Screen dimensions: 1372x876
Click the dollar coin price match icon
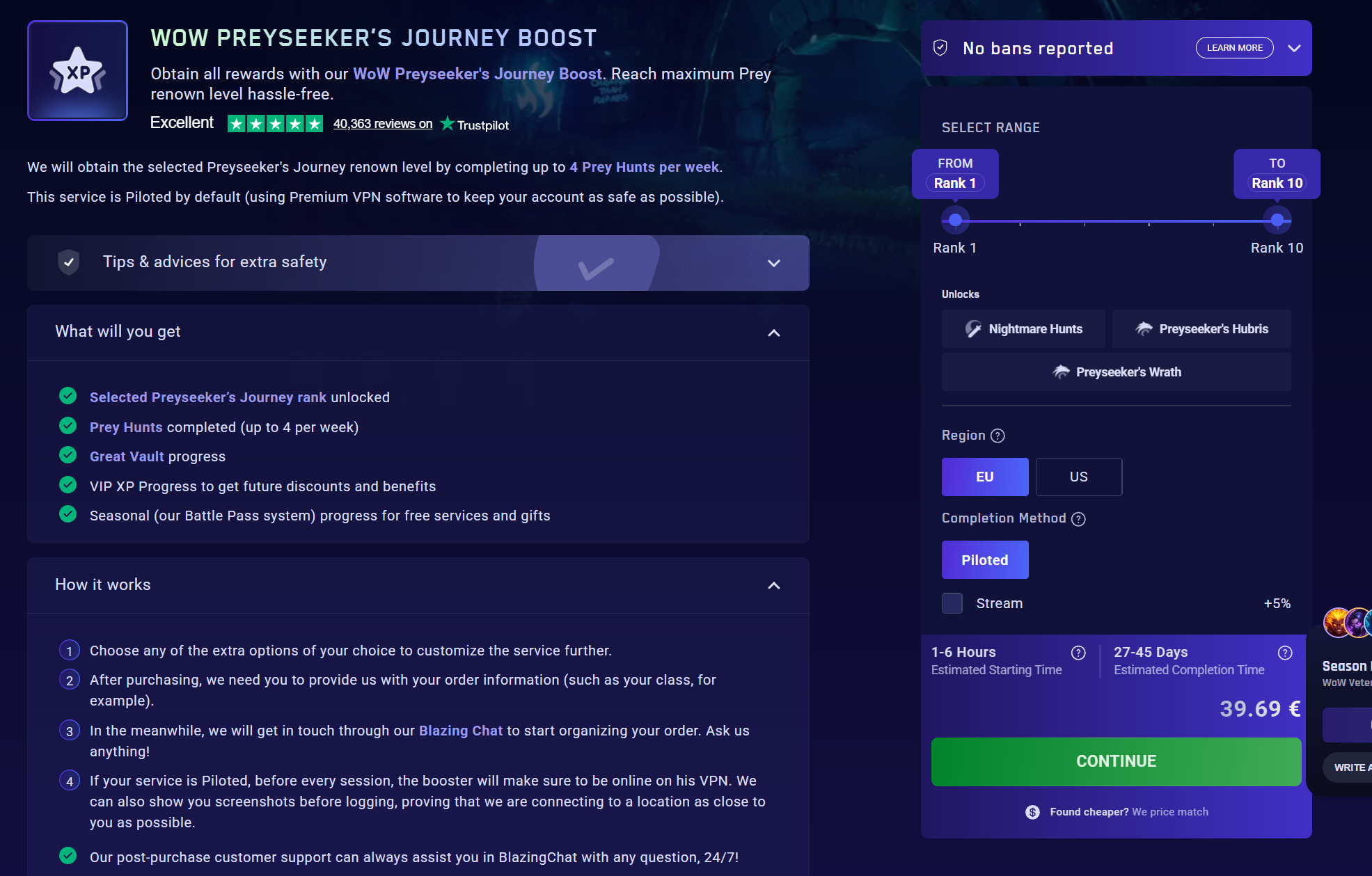[1032, 812]
